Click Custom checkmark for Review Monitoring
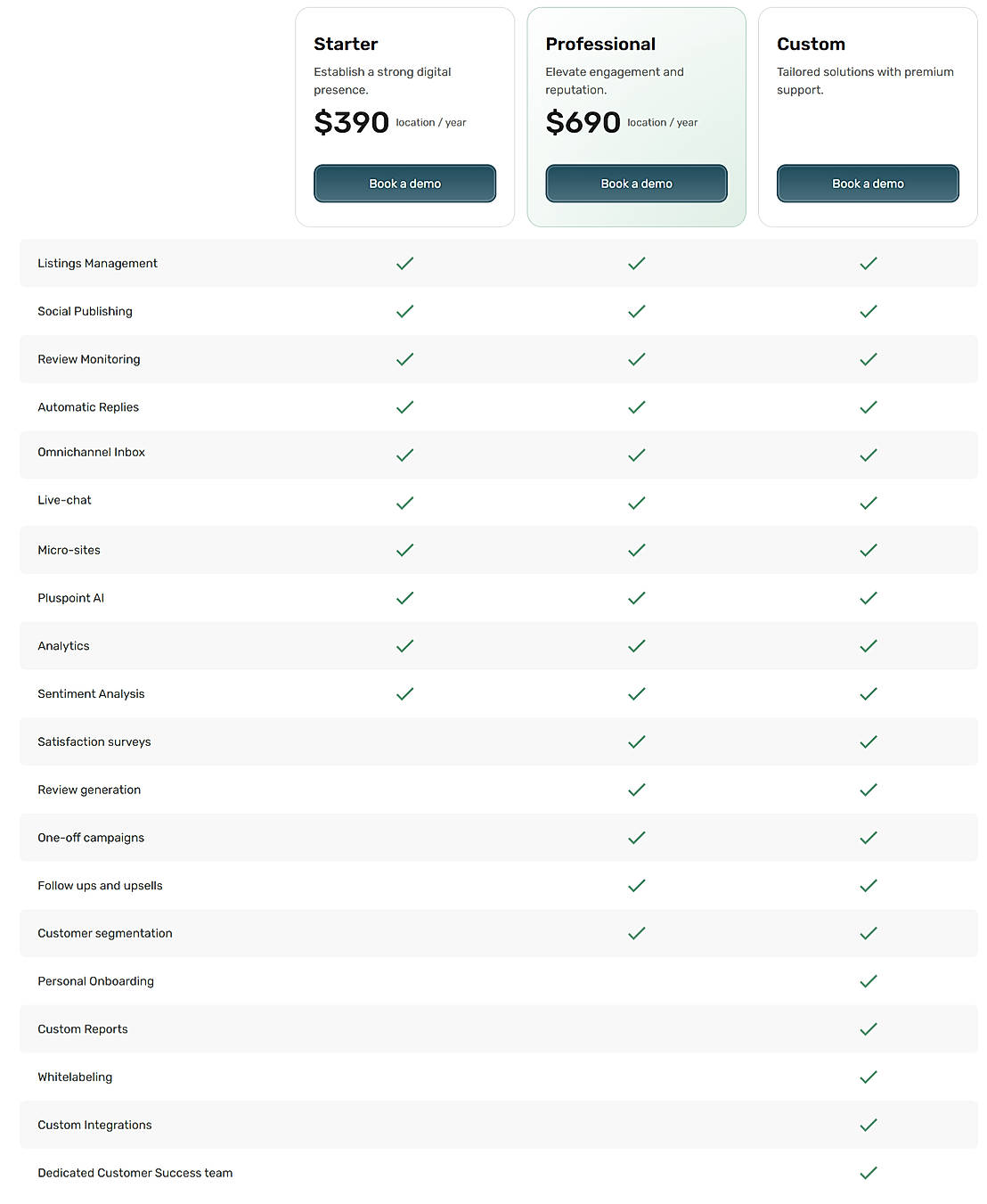 [868, 359]
